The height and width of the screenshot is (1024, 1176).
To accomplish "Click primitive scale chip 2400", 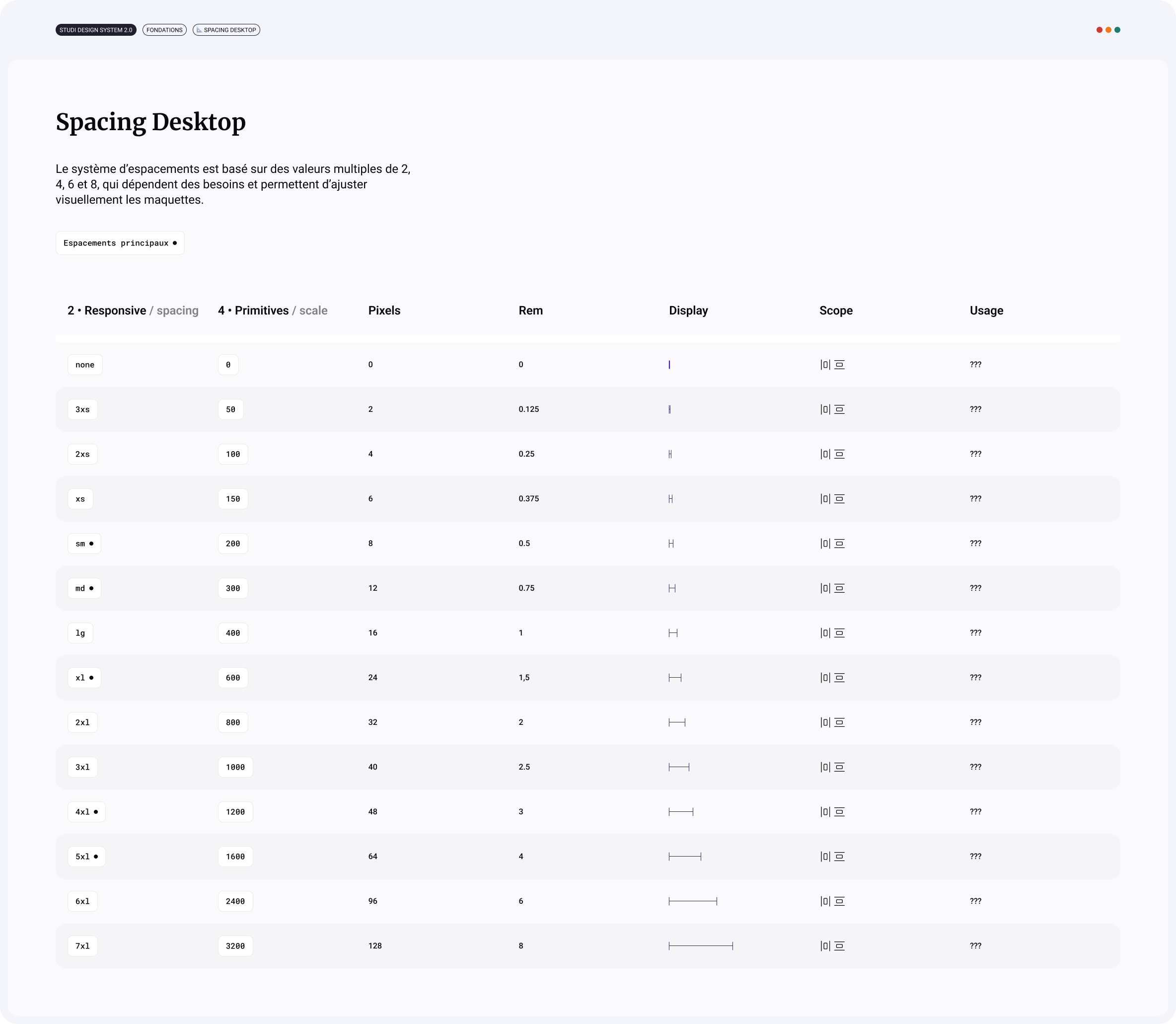I will point(235,901).
